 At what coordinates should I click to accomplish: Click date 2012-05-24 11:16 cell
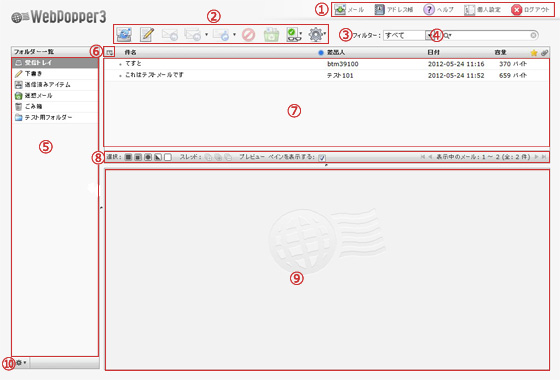[456, 64]
